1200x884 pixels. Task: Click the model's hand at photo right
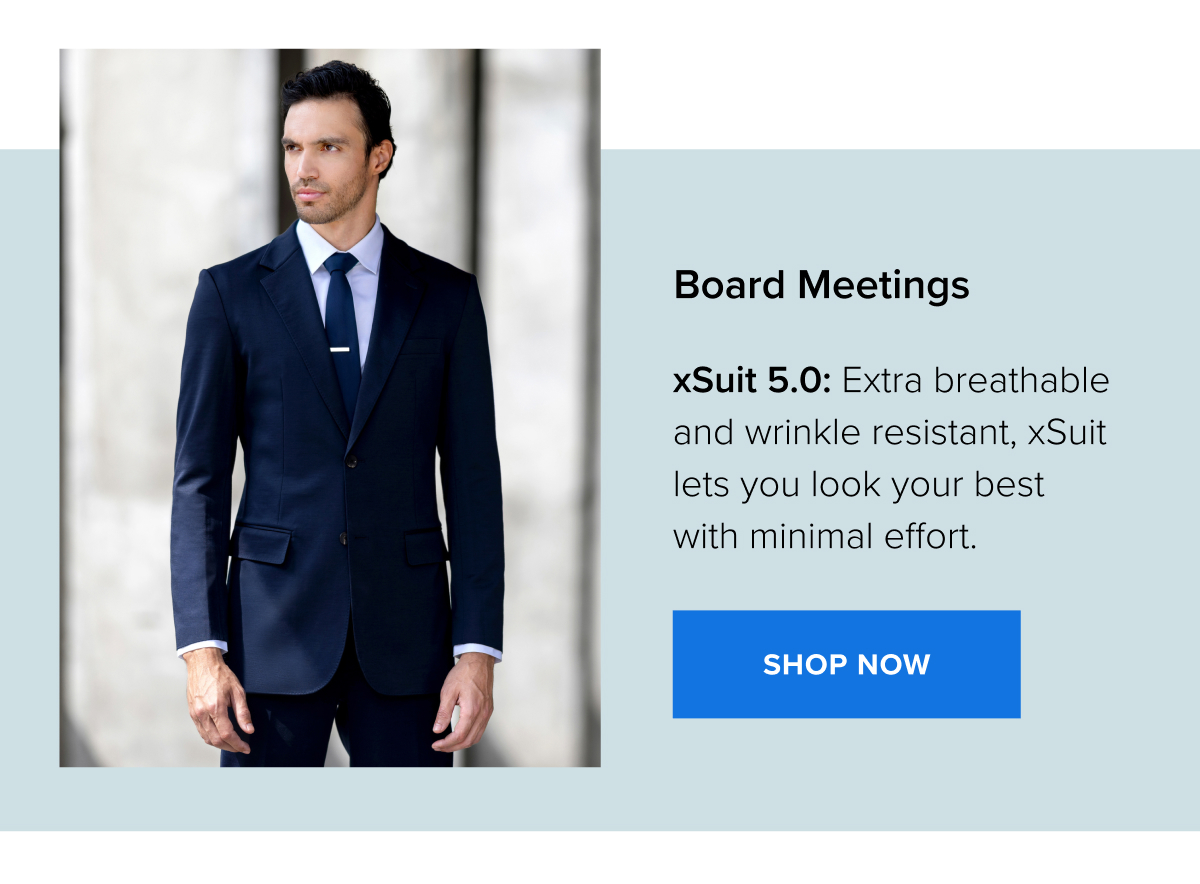(463, 703)
